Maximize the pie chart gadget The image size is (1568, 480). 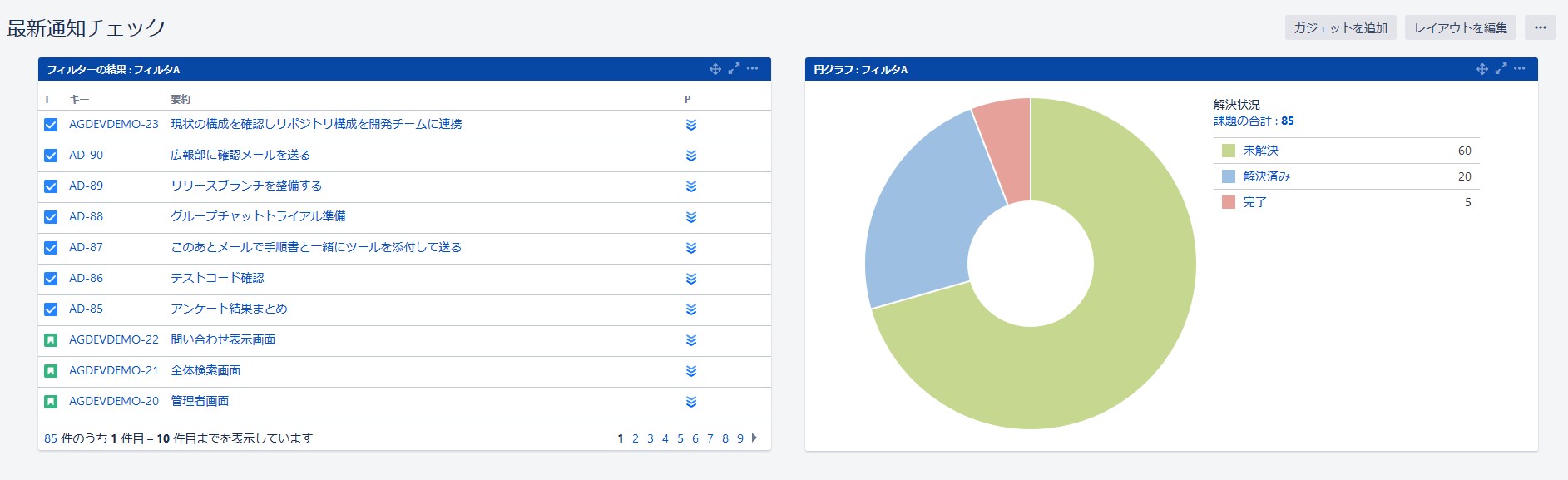tap(1501, 69)
